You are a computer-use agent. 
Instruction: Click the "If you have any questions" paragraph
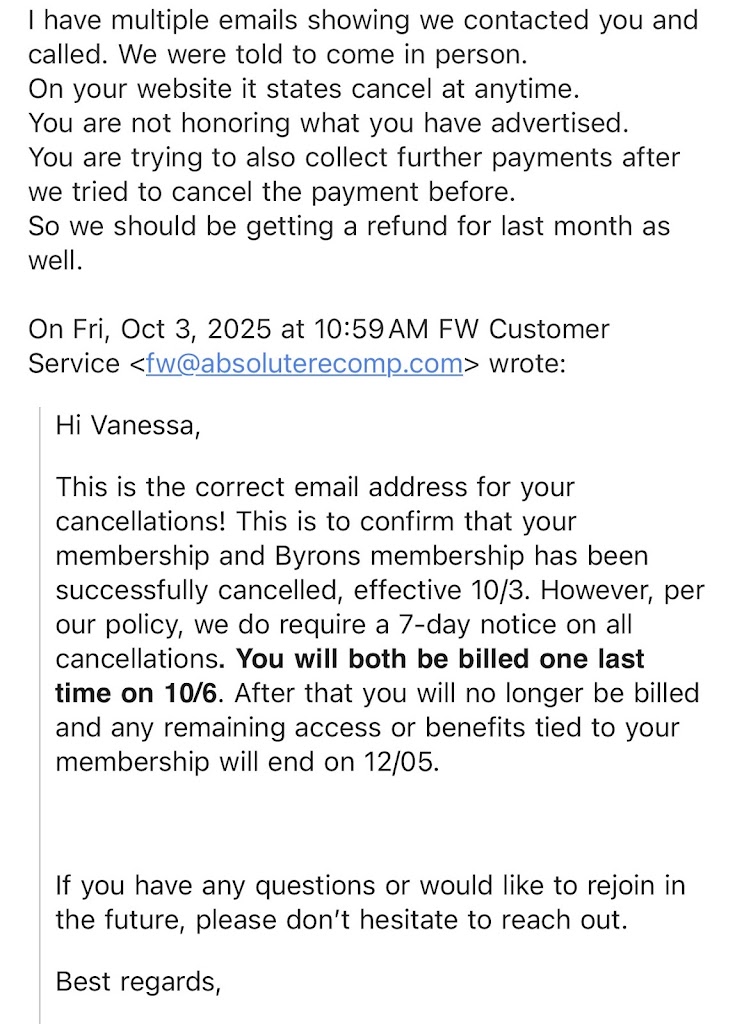370,886
